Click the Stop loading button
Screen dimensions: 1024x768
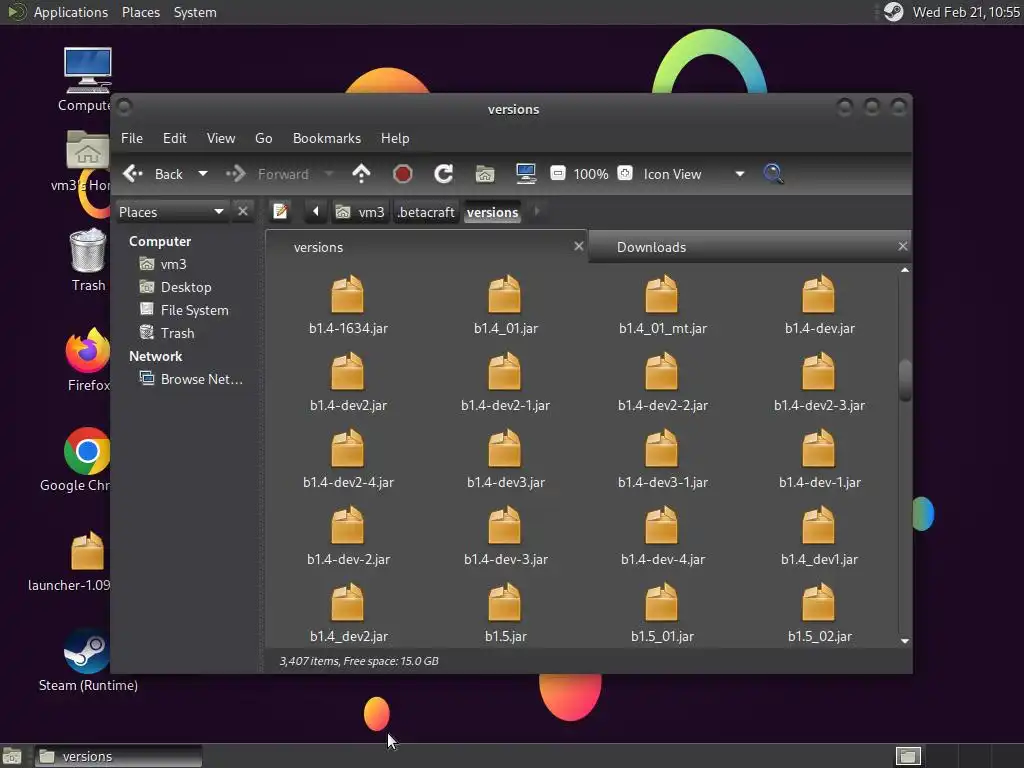tap(403, 174)
